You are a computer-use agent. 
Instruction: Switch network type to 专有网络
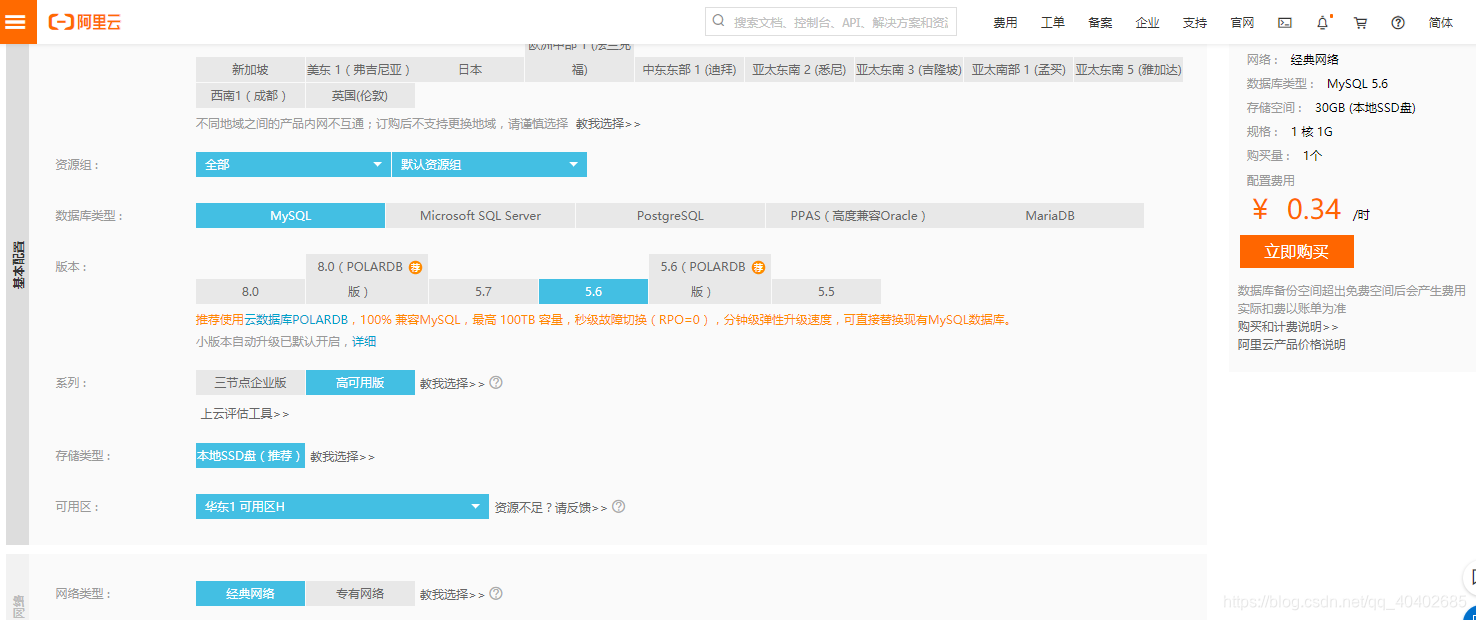(x=360, y=592)
